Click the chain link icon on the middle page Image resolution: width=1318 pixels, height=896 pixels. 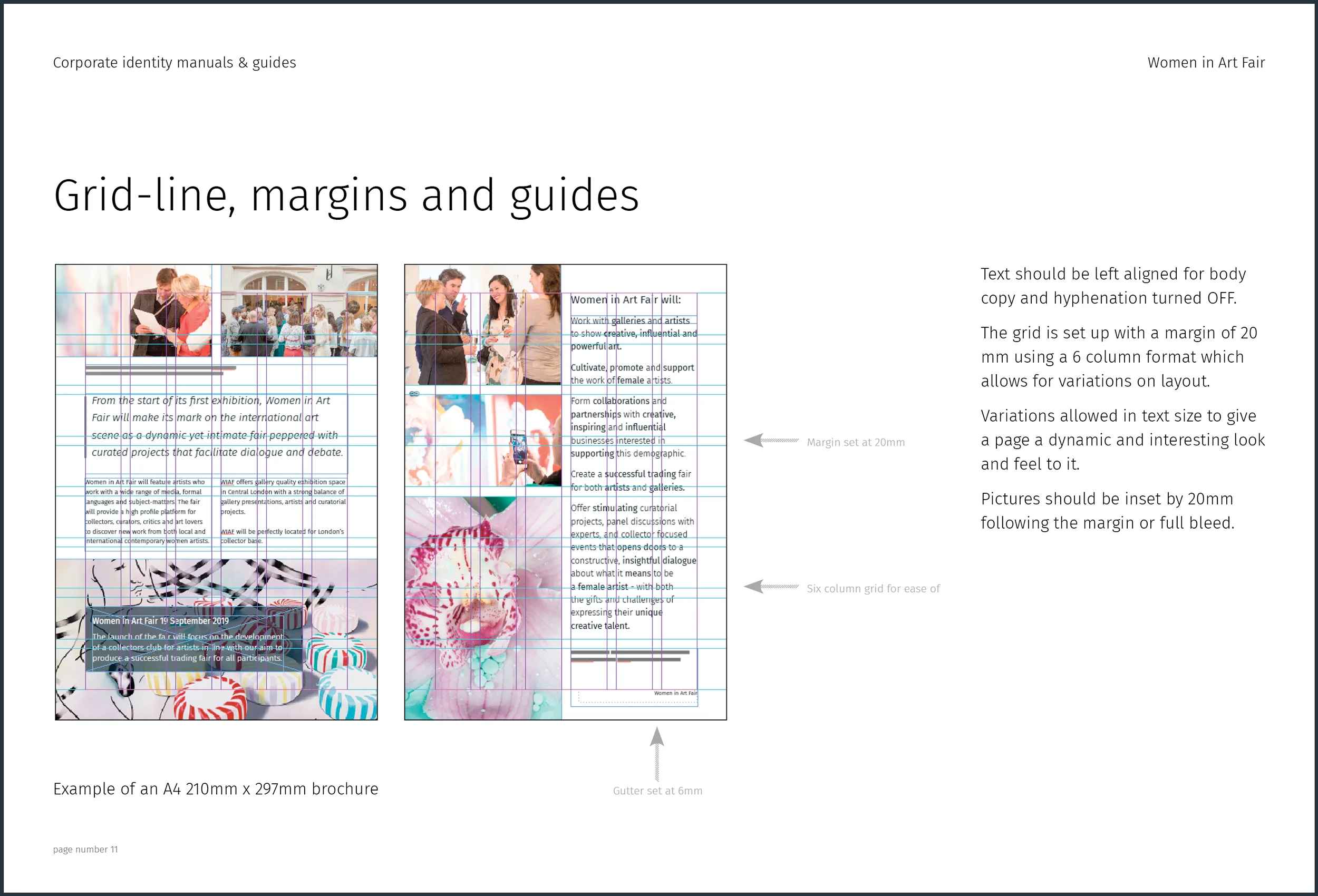tap(414, 394)
